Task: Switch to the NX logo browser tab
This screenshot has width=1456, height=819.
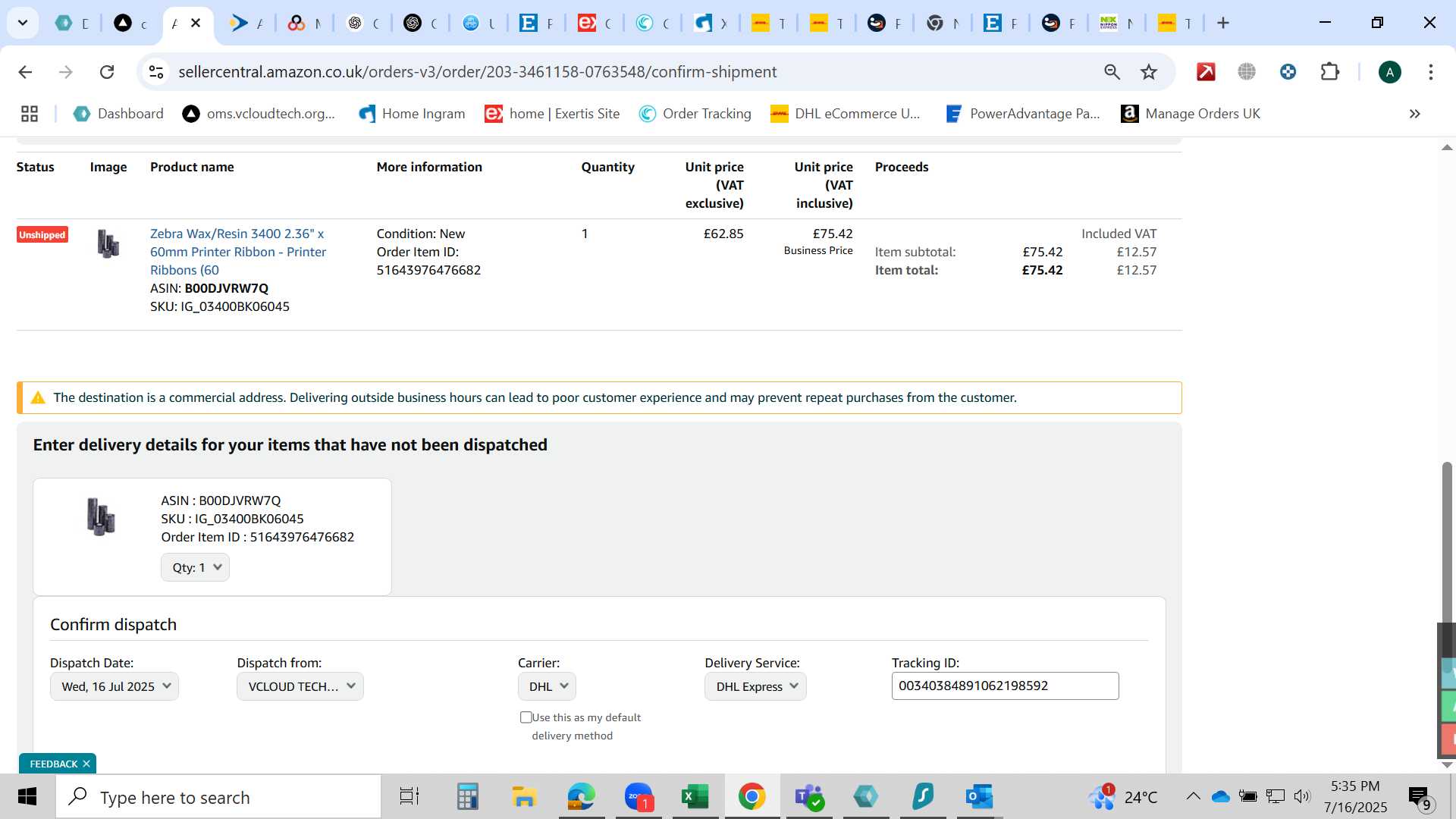Action: pos(1116,23)
